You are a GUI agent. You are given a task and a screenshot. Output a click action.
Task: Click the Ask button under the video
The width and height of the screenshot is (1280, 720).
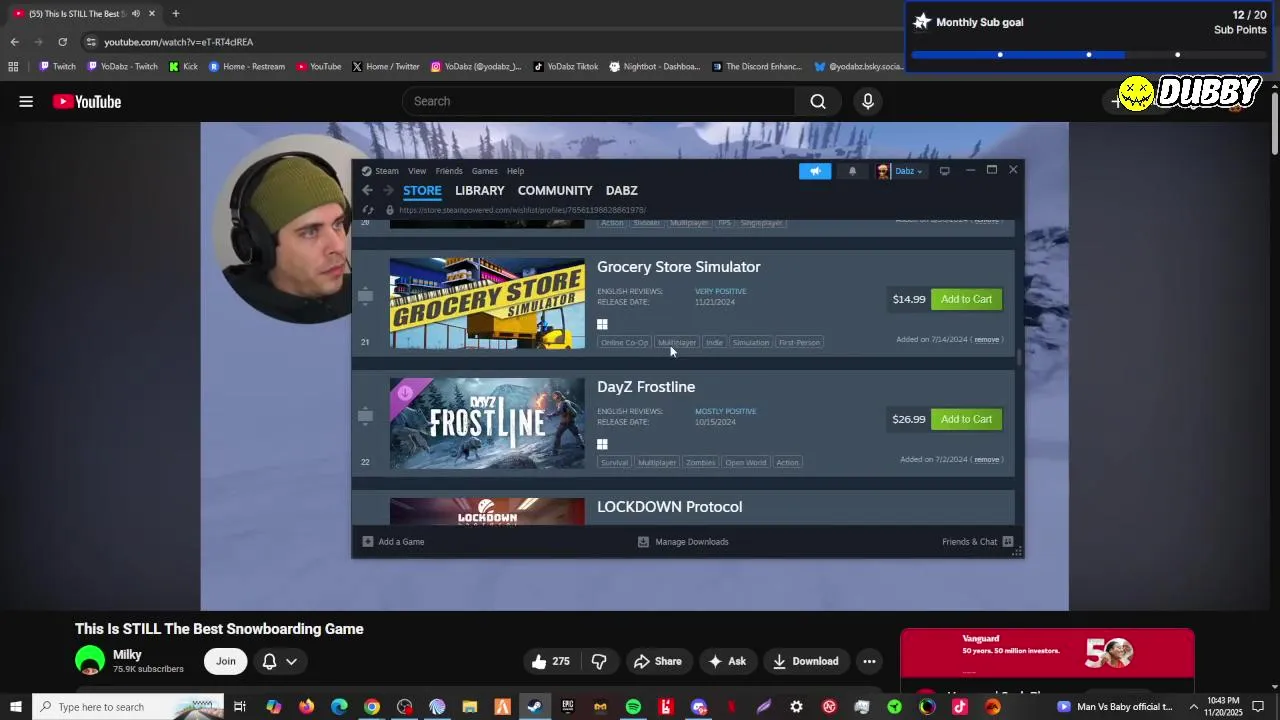(727, 661)
